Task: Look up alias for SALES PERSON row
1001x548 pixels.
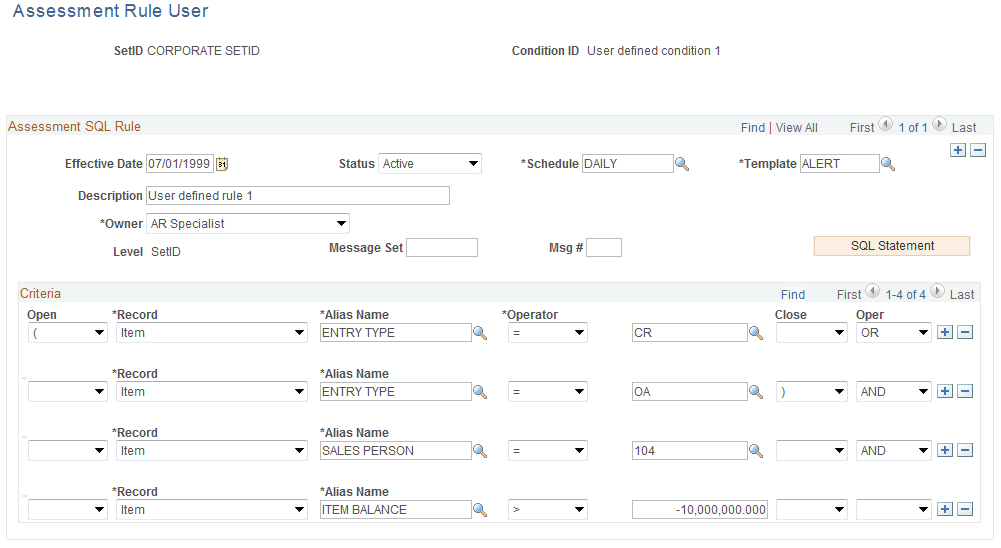Action: pos(480,451)
